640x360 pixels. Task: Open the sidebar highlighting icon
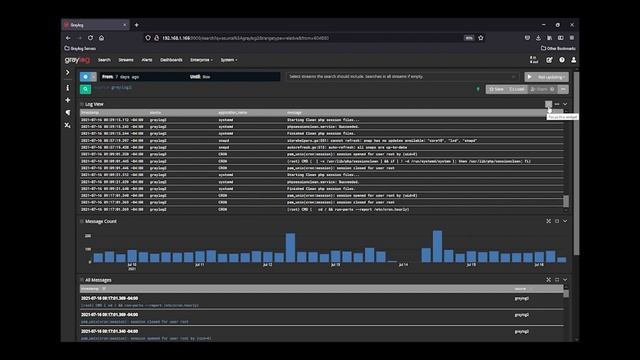click(x=68, y=113)
